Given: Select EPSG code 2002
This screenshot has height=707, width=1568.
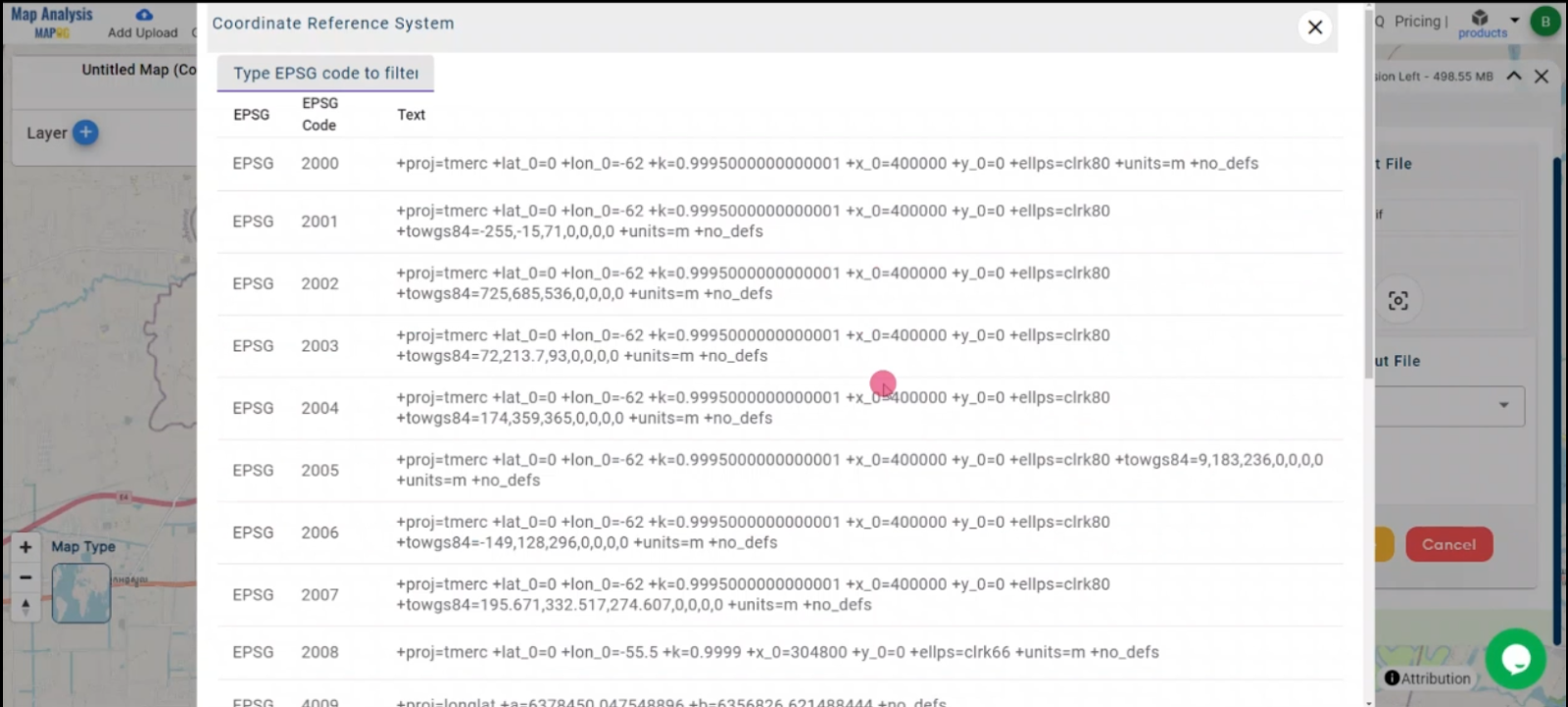Looking at the screenshot, I should click(x=319, y=283).
